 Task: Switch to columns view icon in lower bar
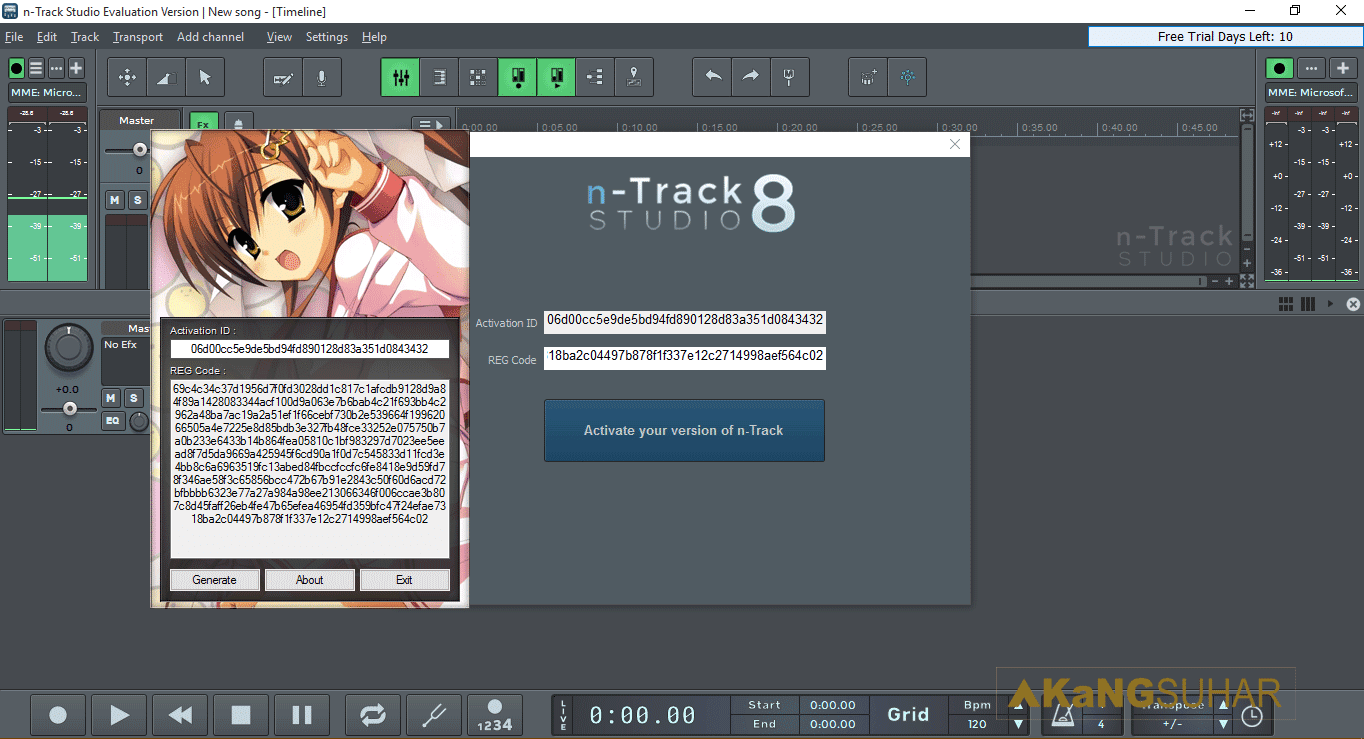(x=1308, y=304)
